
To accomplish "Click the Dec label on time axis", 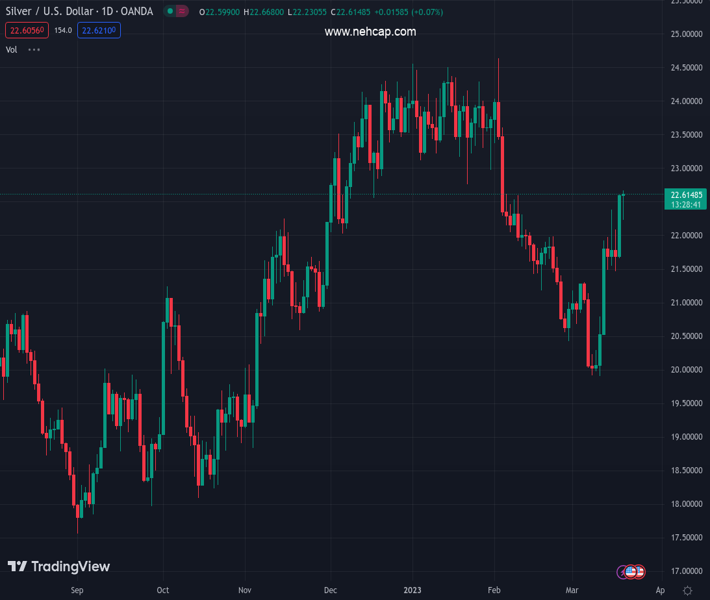I will (330, 590).
